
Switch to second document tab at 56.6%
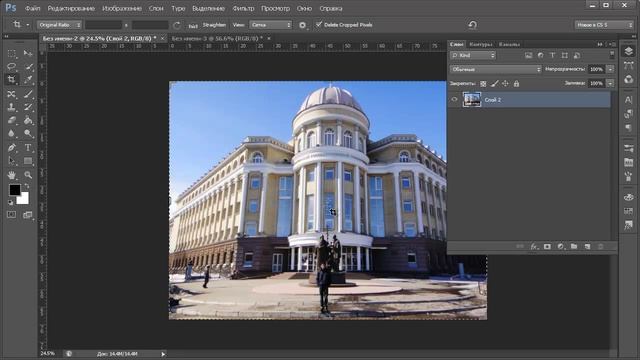tap(217, 38)
